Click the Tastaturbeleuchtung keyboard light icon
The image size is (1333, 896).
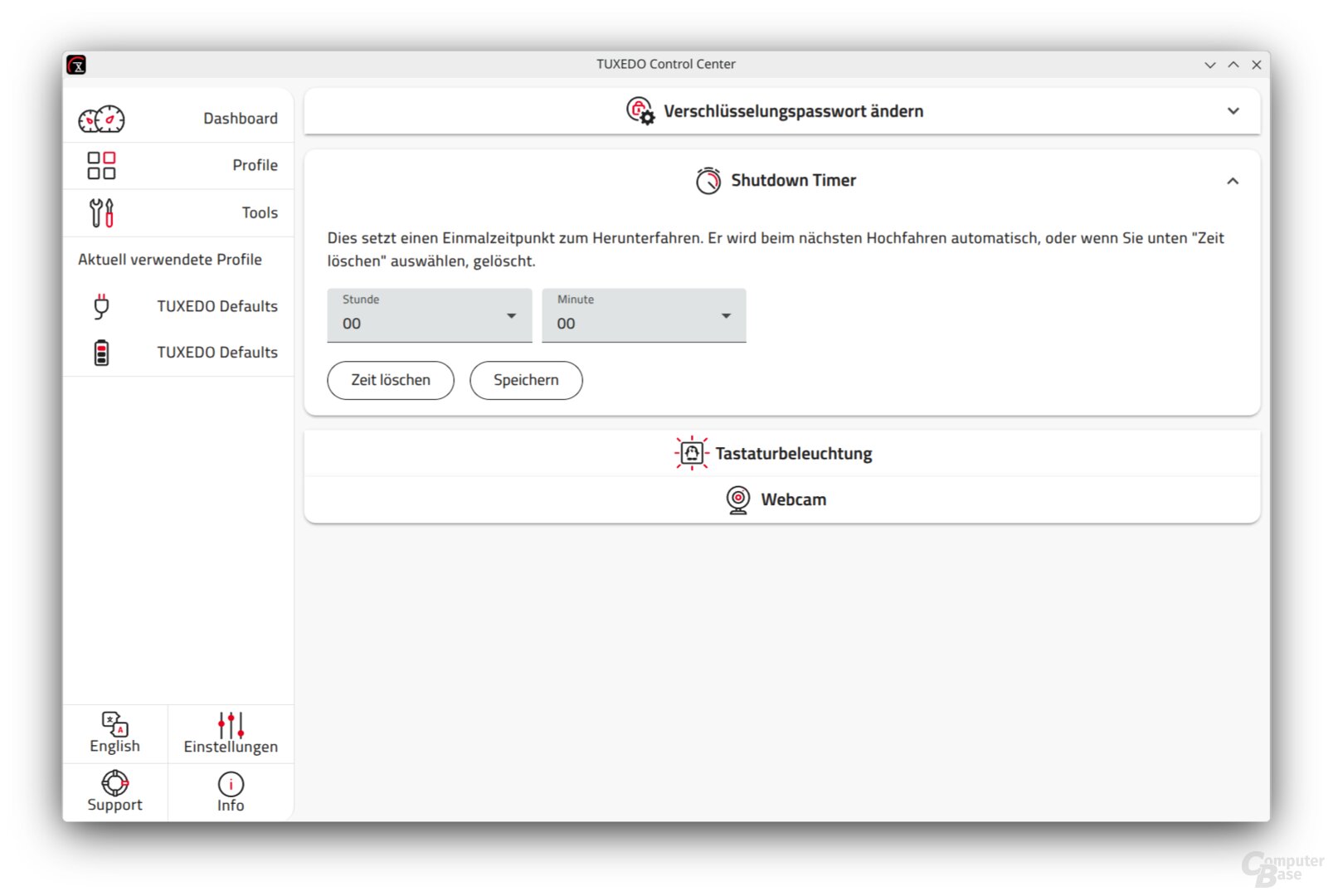(691, 453)
